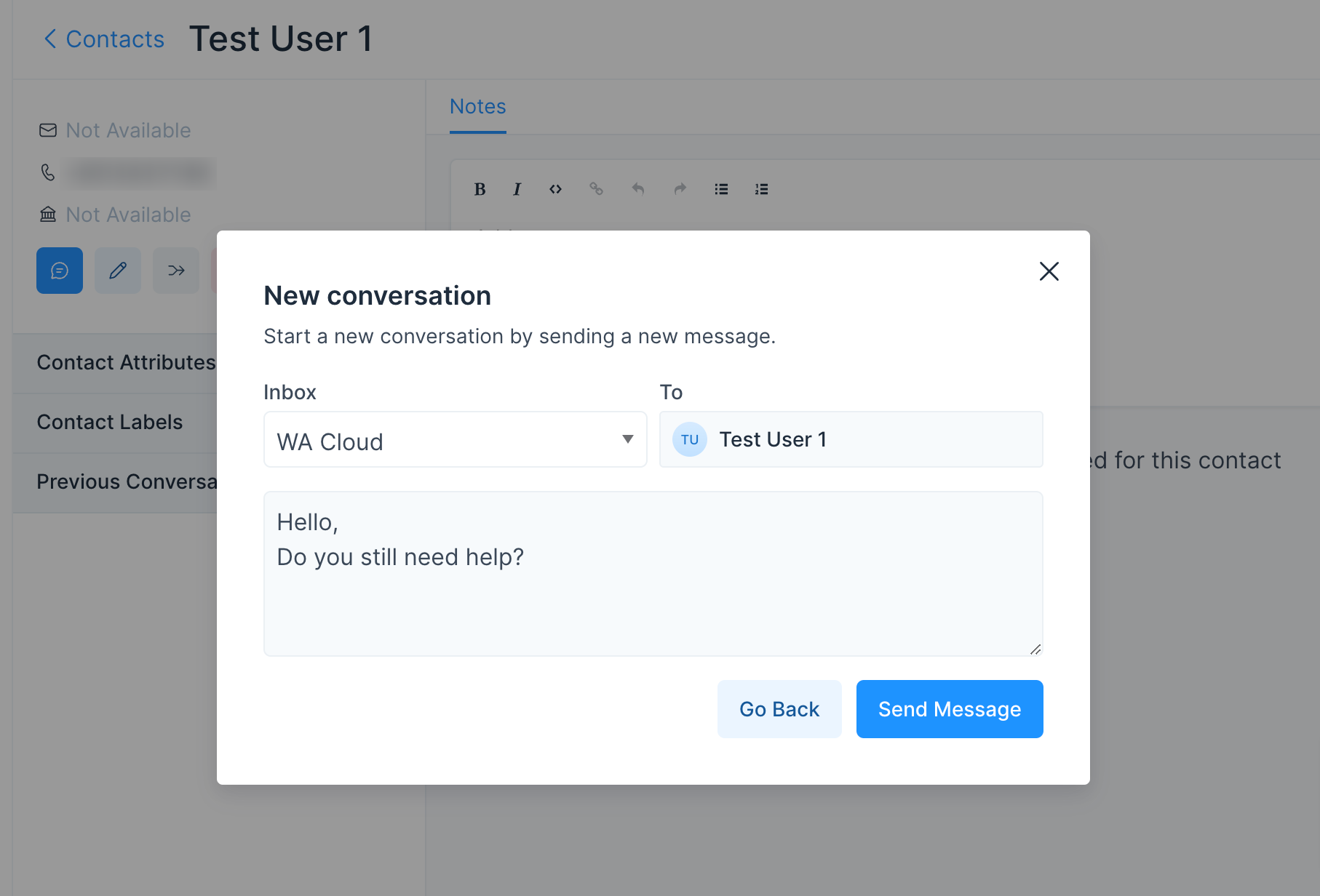Image resolution: width=1320 pixels, height=896 pixels.
Task: Expand the Previous Conversations section
Action: point(127,481)
